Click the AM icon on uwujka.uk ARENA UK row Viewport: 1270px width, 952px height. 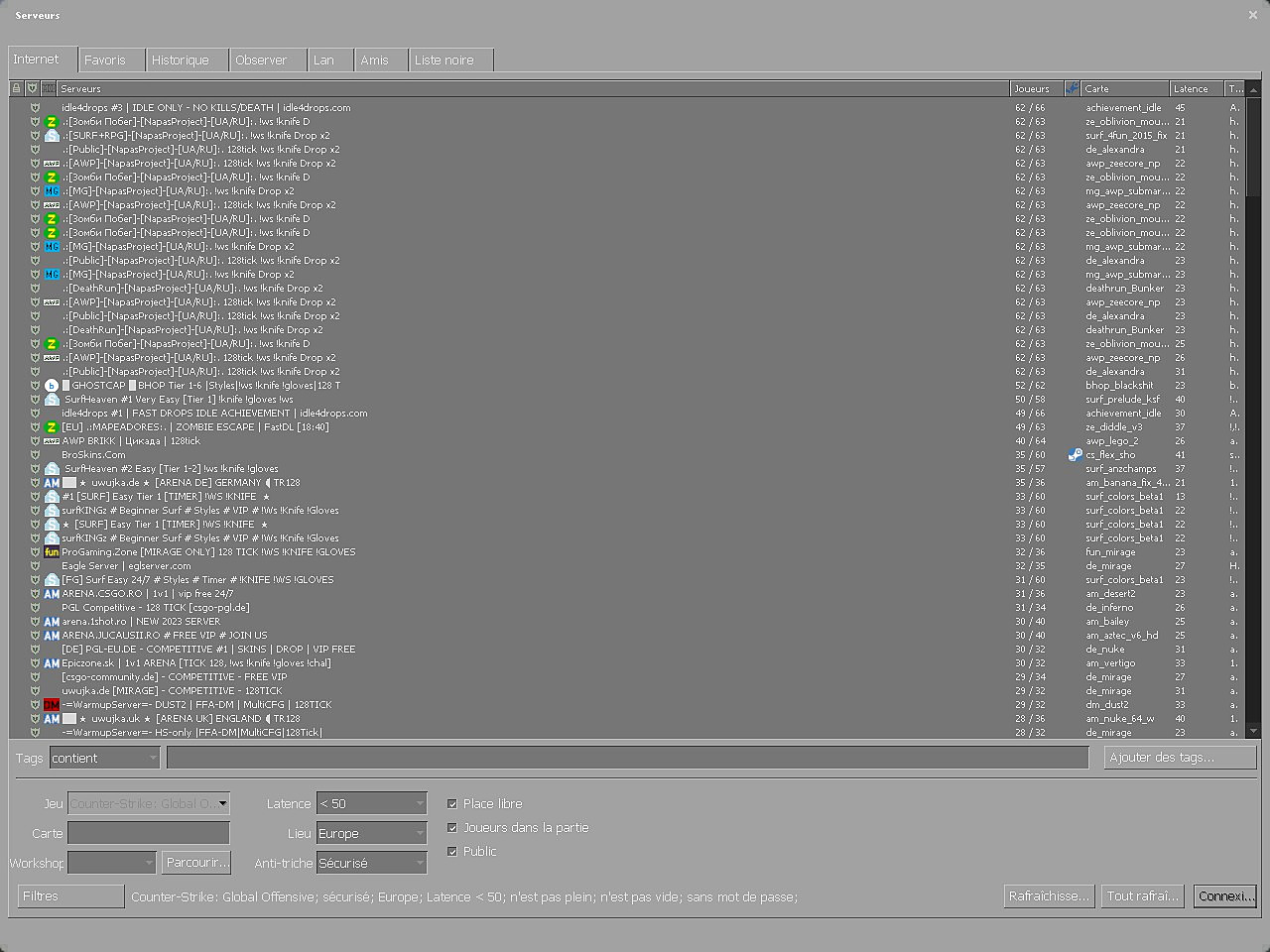coord(52,719)
